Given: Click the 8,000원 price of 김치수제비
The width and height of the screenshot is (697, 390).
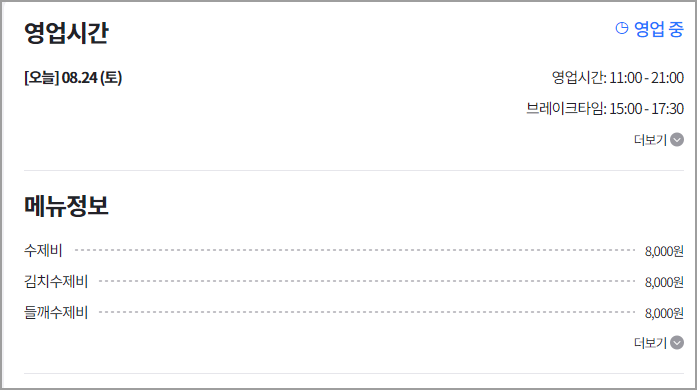Looking at the screenshot, I should pos(664,282).
